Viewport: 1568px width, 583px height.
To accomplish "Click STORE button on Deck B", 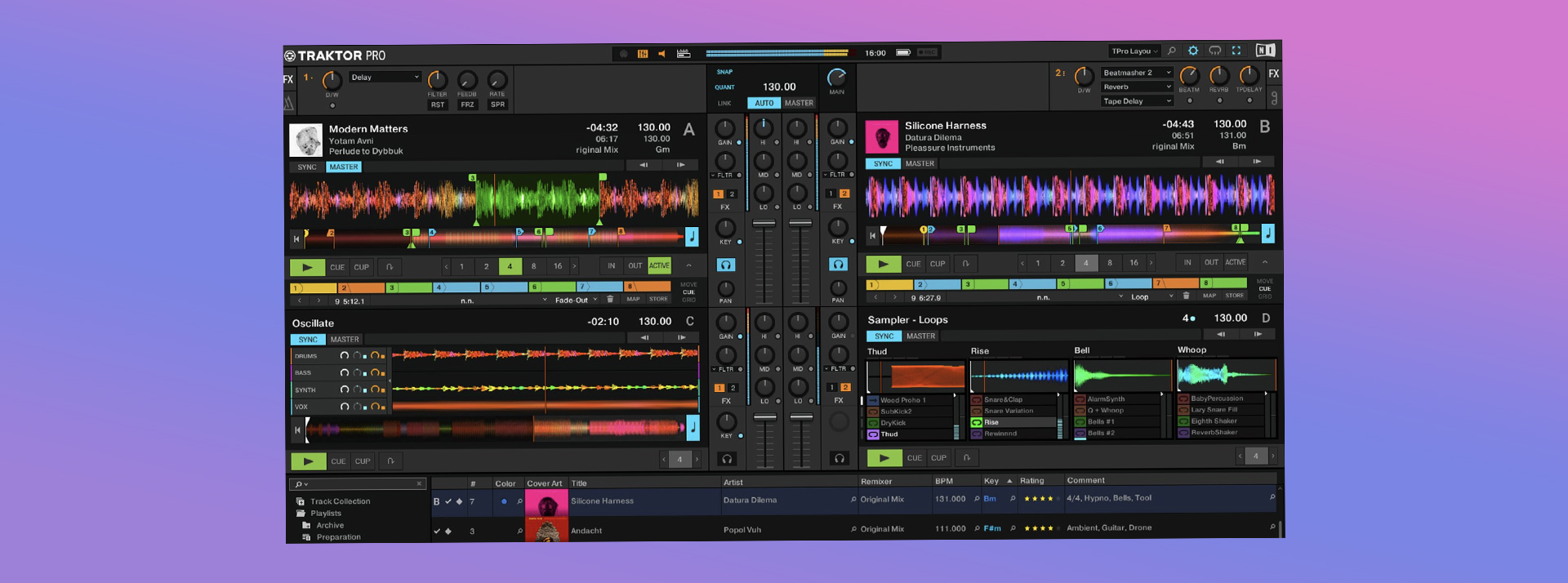I will (1235, 296).
